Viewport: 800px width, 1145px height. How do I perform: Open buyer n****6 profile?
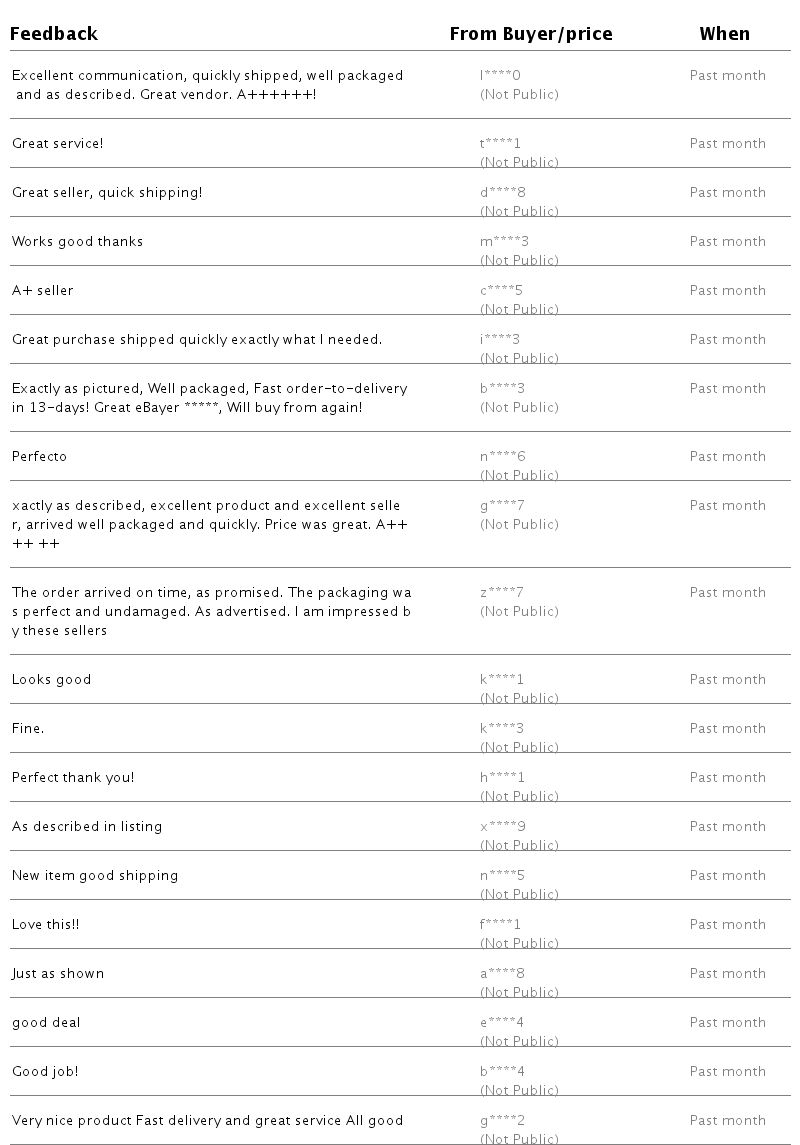[502, 456]
